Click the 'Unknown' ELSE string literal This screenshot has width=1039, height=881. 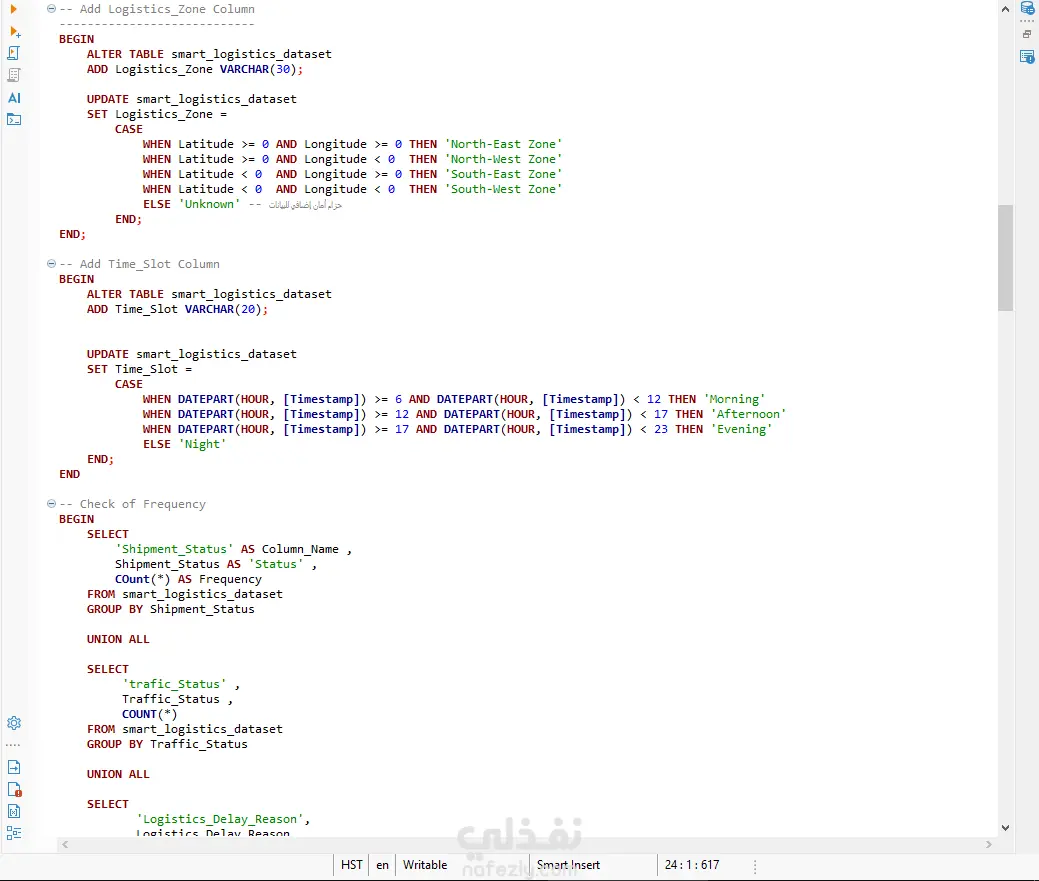209,205
